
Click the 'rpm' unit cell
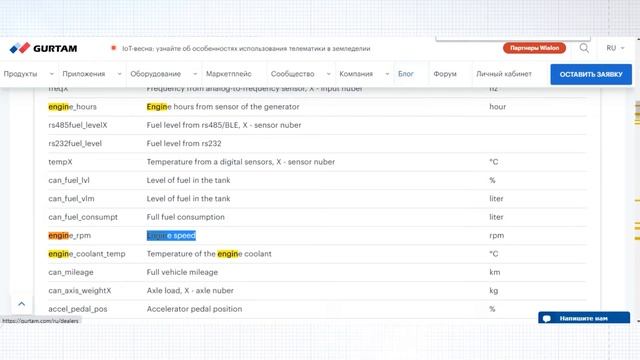(x=497, y=236)
